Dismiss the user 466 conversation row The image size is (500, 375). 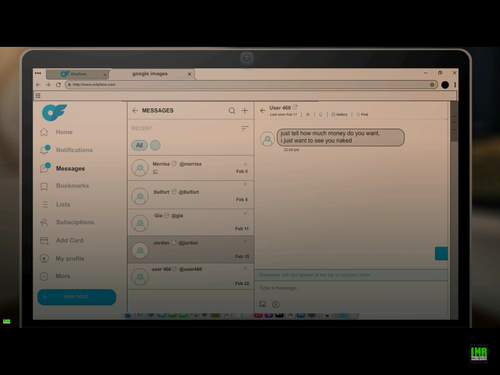point(245,268)
